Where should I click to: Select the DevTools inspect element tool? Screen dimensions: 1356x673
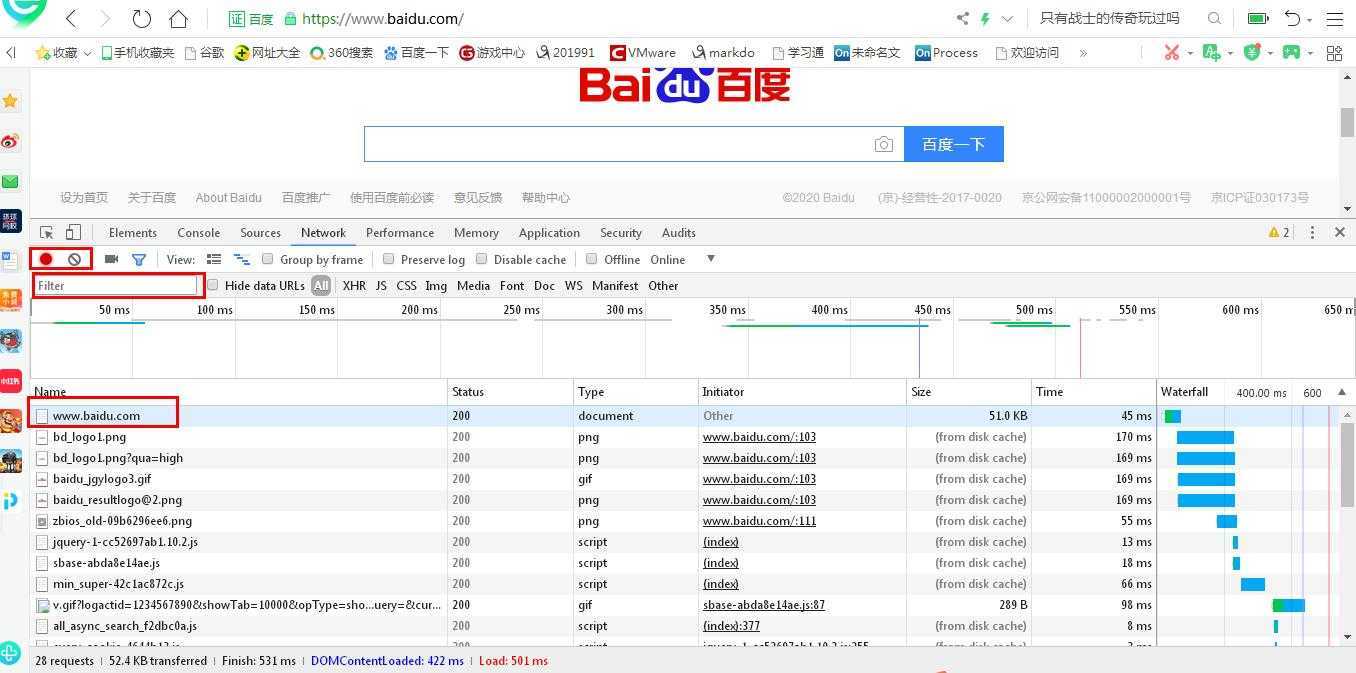click(46, 233)
